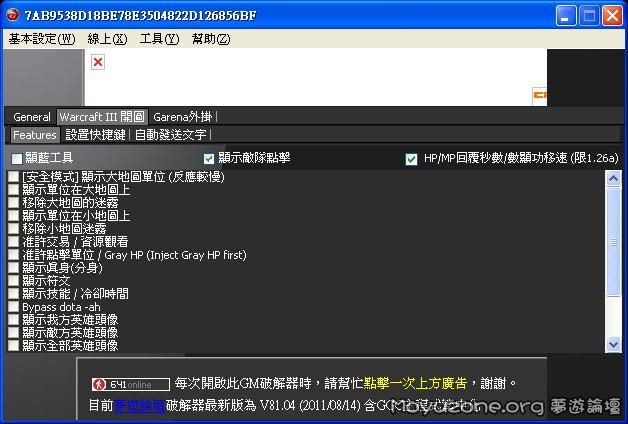Uncheck HP/MP回覆秒數 option
This screenshot has width=628, height=424.
[411, 159]
